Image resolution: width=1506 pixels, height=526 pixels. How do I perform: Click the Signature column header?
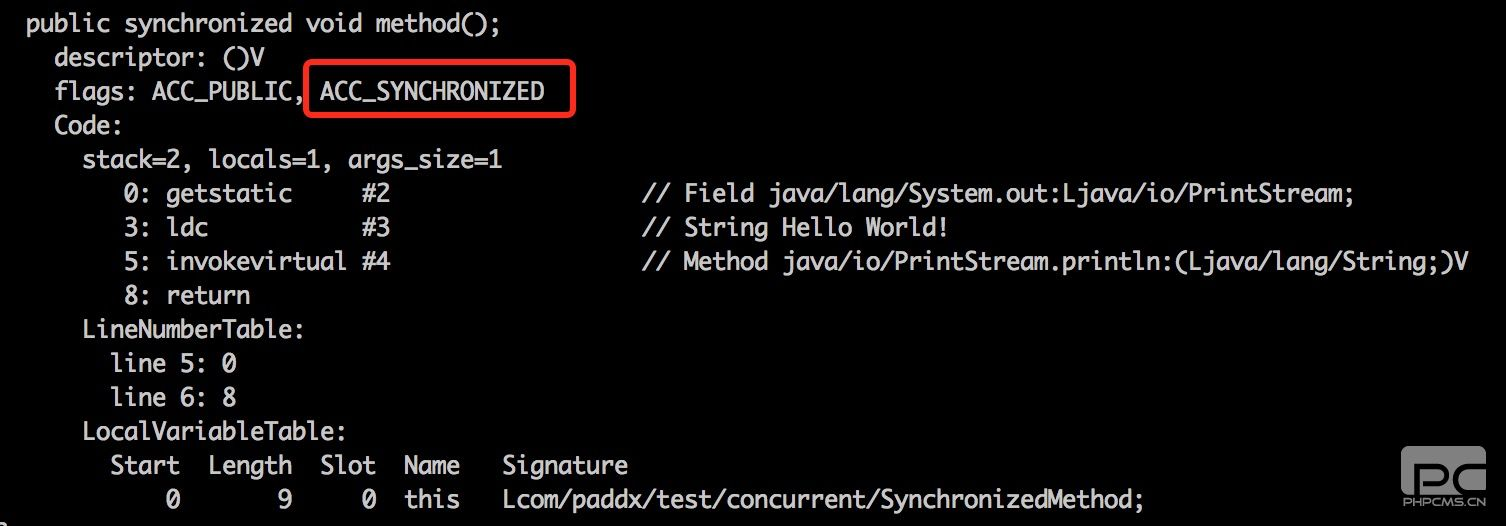click(565, 466)
